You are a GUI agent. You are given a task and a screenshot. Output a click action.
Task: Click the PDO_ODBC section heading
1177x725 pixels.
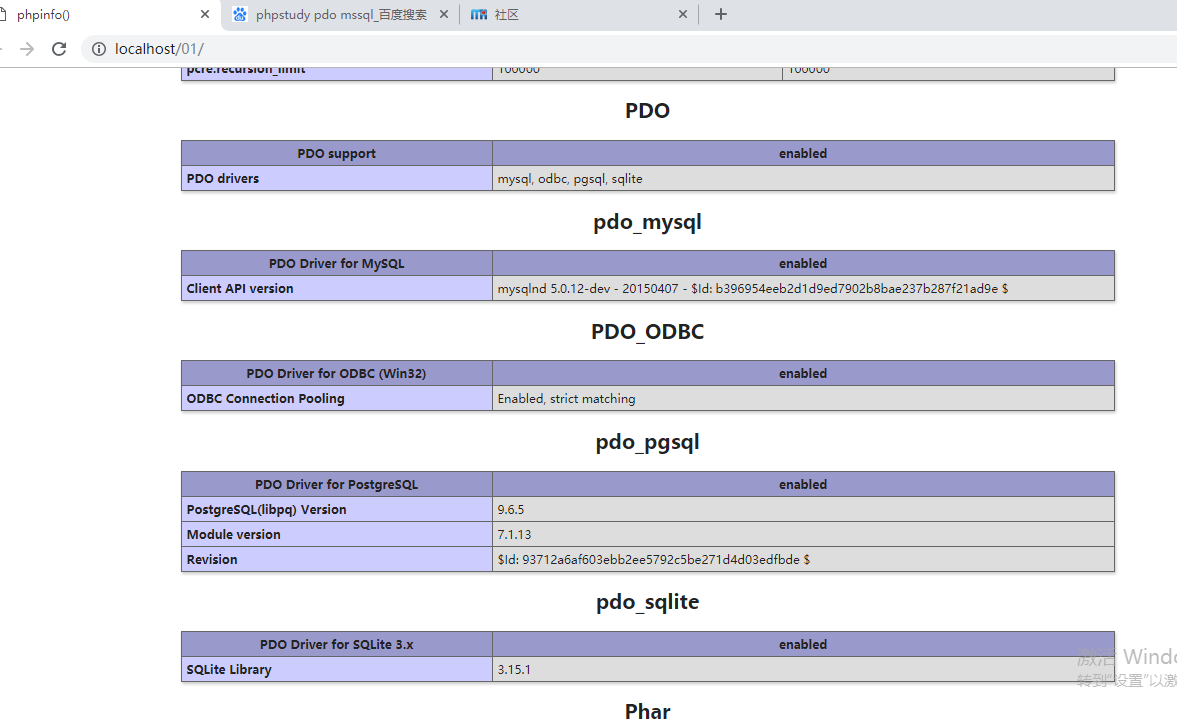coord(647,332)
